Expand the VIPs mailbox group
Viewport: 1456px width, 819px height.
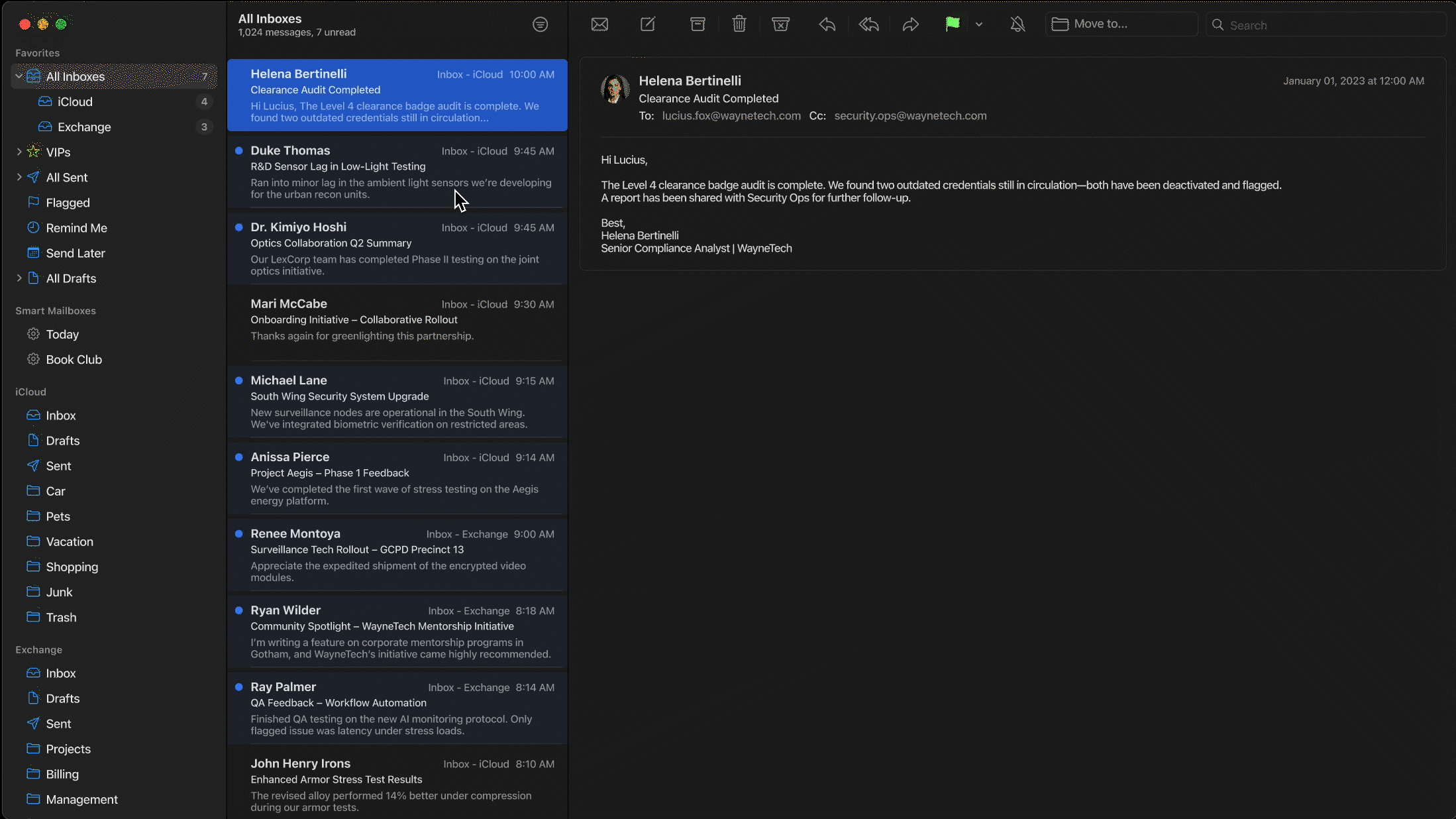(19, 152)
